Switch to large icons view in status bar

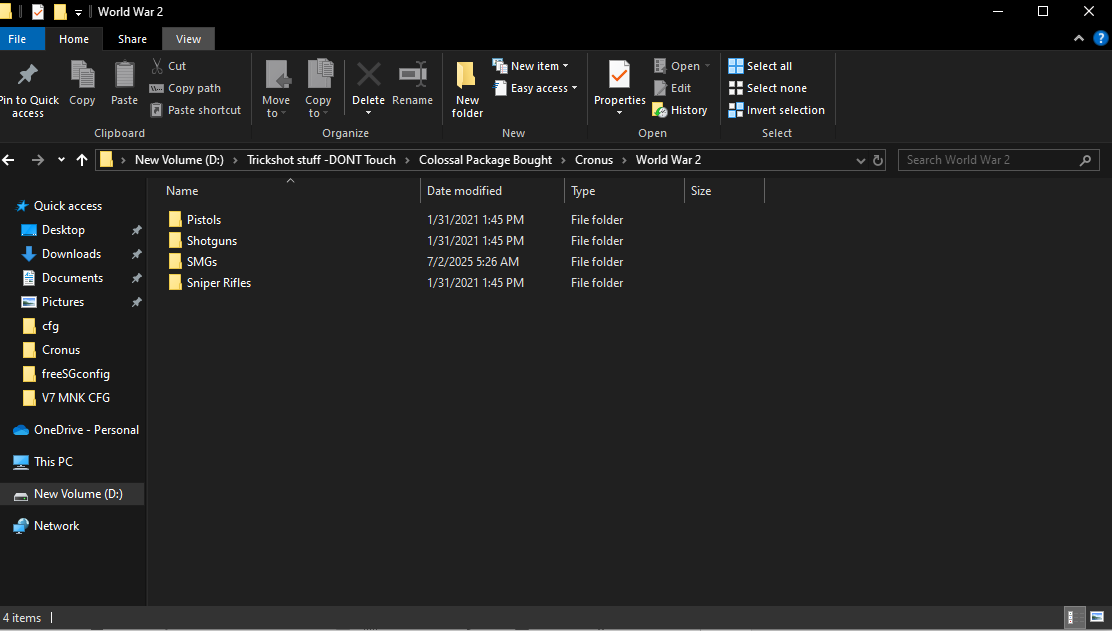pos(1097,617)
